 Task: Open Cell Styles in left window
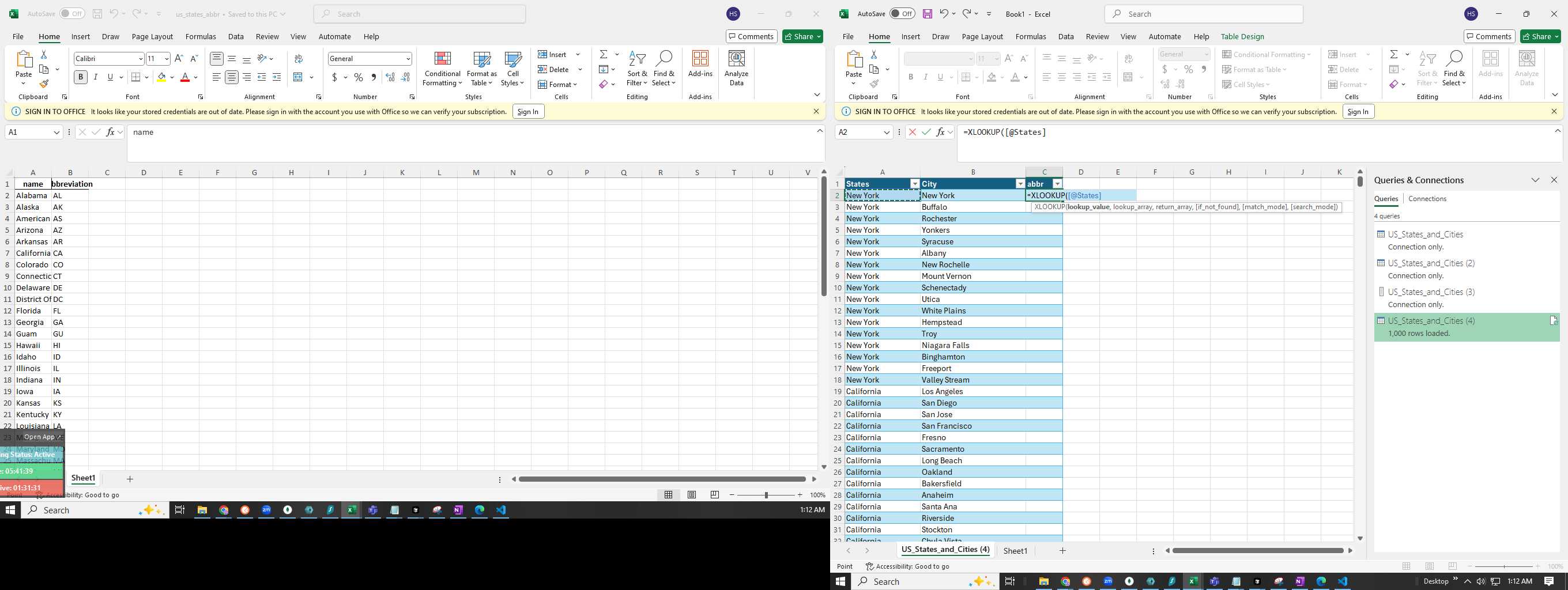tap(512, 68)
